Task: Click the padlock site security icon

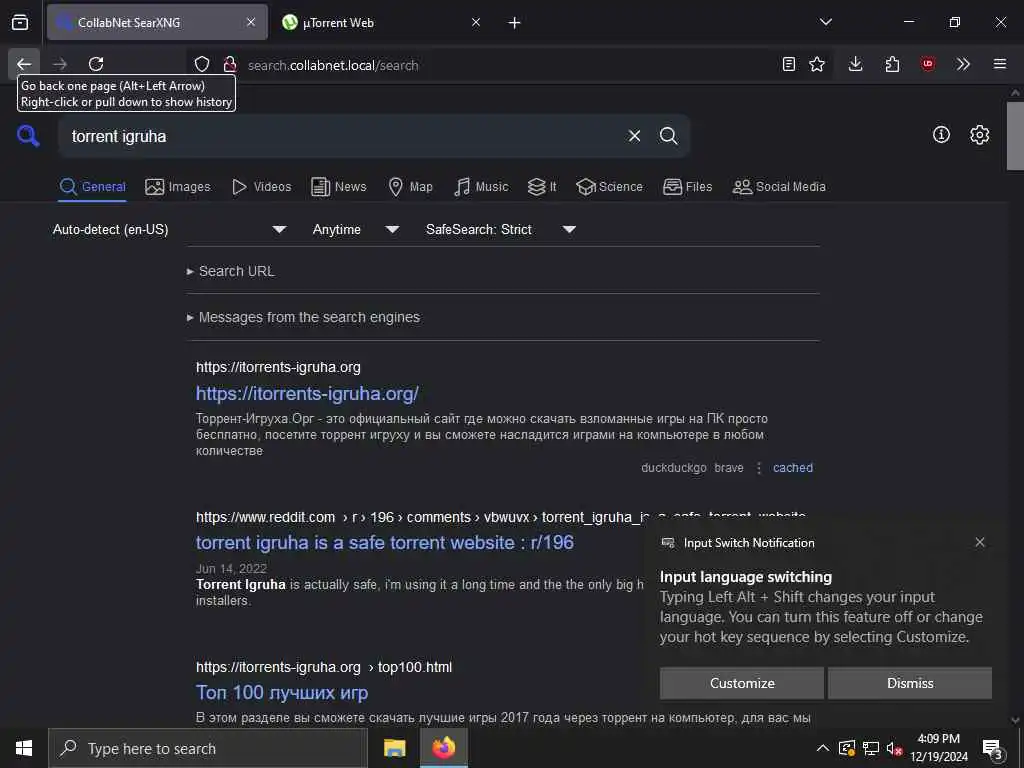Action: 230,64
